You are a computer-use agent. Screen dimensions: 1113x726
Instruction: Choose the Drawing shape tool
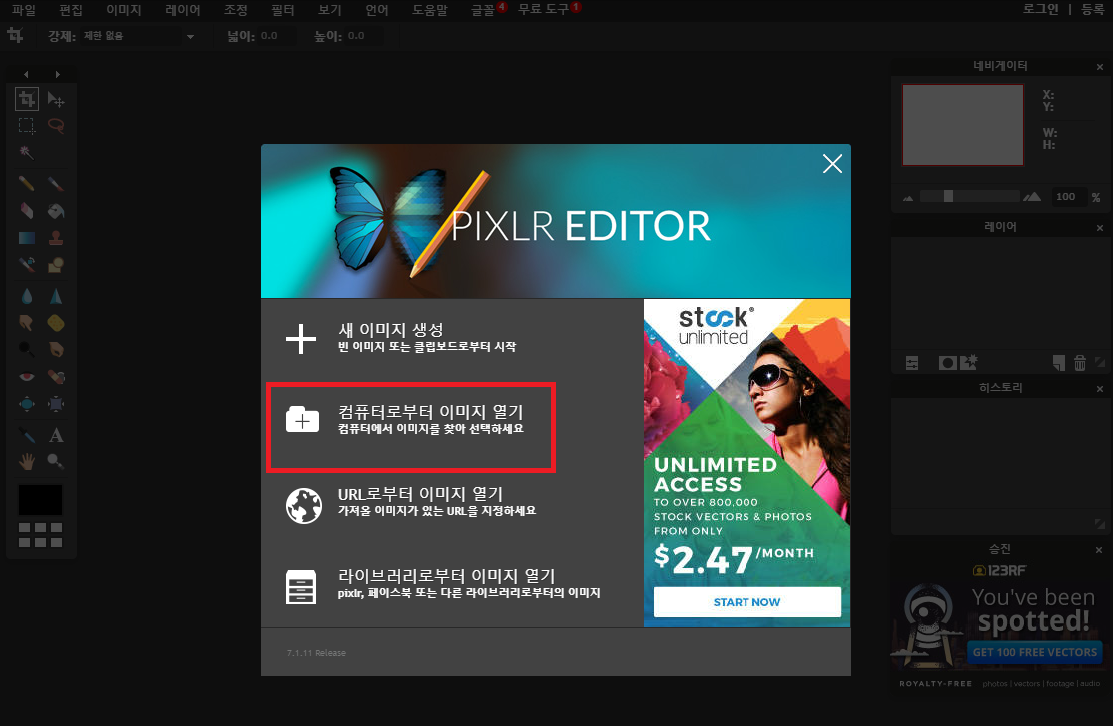(x=55, y=265)
